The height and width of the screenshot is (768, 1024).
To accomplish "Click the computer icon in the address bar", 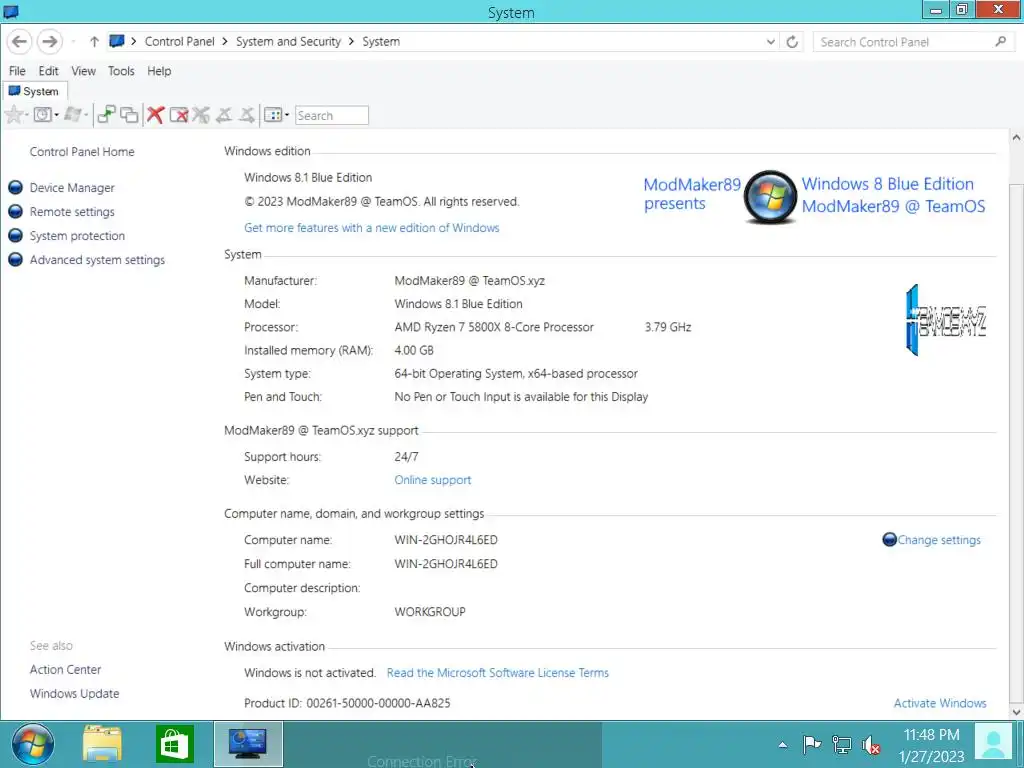I will point(117,41).
